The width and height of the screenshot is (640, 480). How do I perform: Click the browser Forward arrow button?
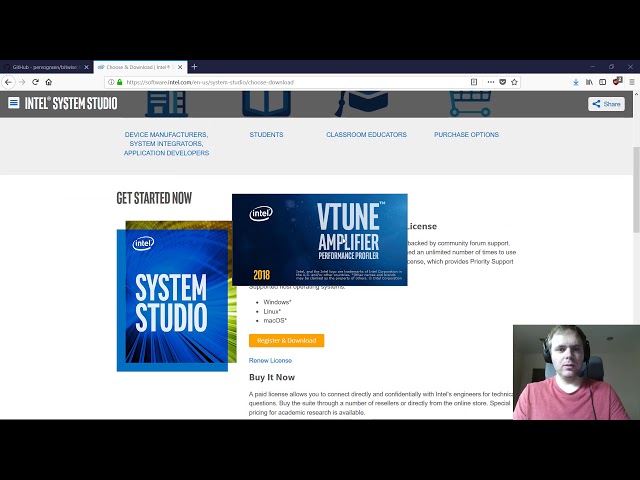[22, 82]
